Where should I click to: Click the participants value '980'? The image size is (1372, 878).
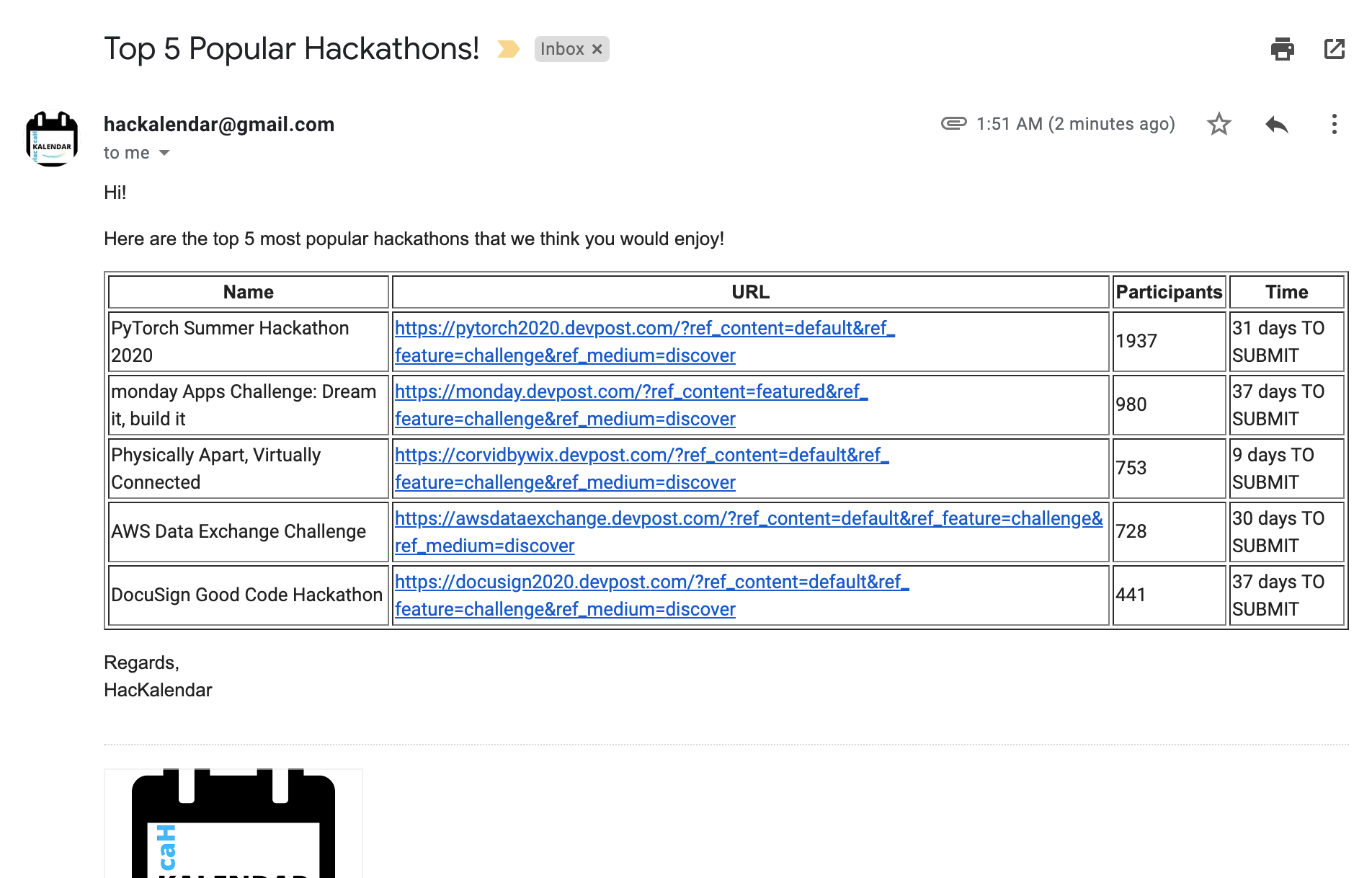(x=1131, y=404)
